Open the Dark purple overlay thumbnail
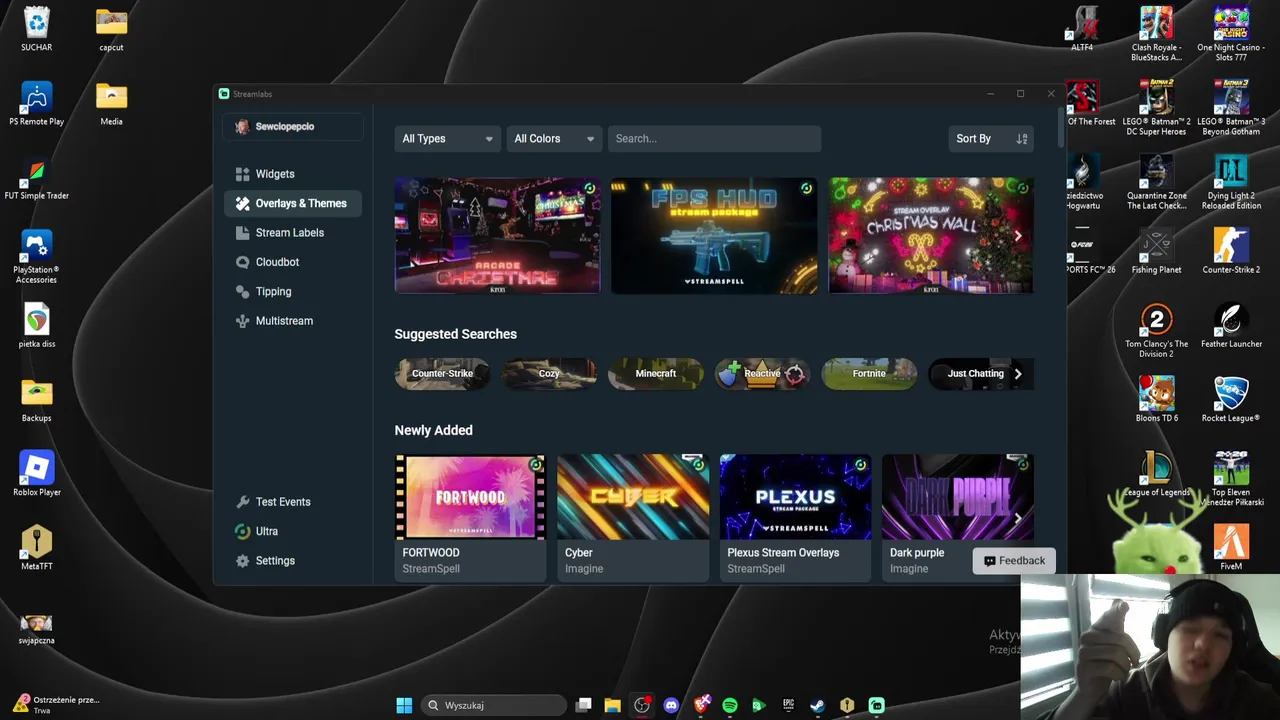 (958, 497)
